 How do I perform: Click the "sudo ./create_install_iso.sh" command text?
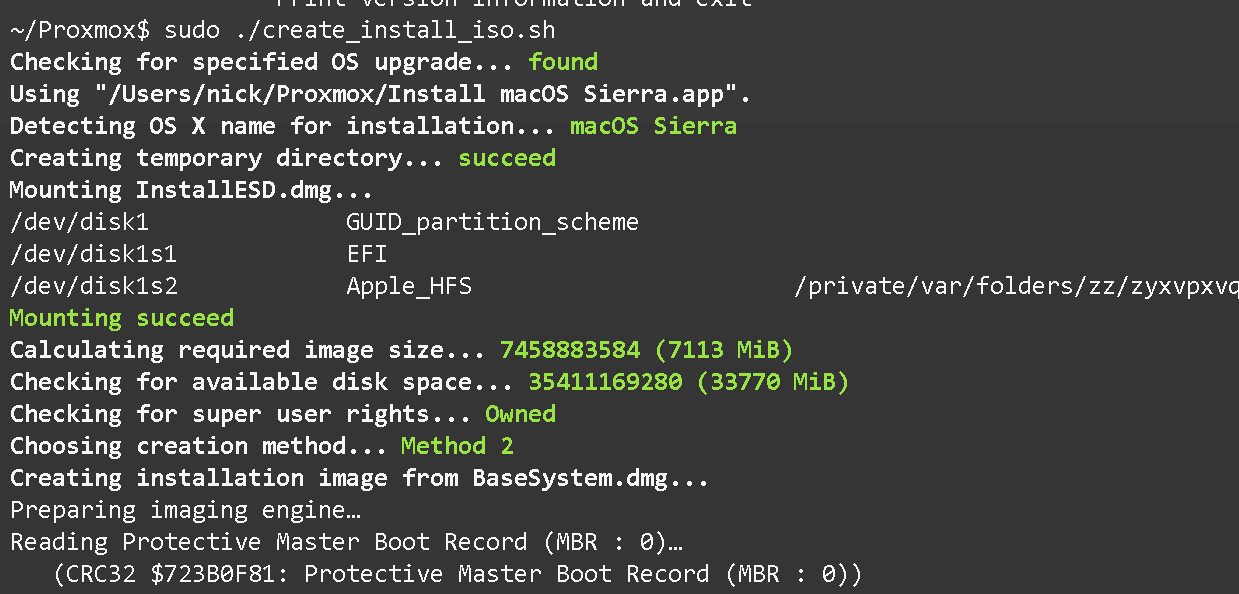tap(360, 30)
